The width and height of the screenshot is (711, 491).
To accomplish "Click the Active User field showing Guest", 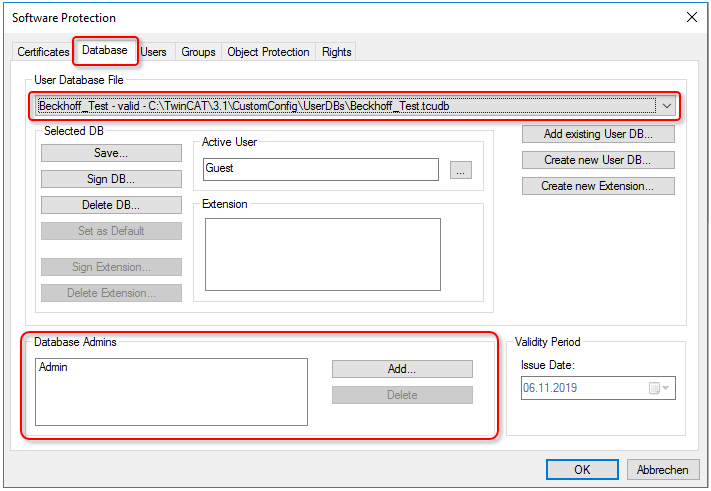I will point(321,169).
